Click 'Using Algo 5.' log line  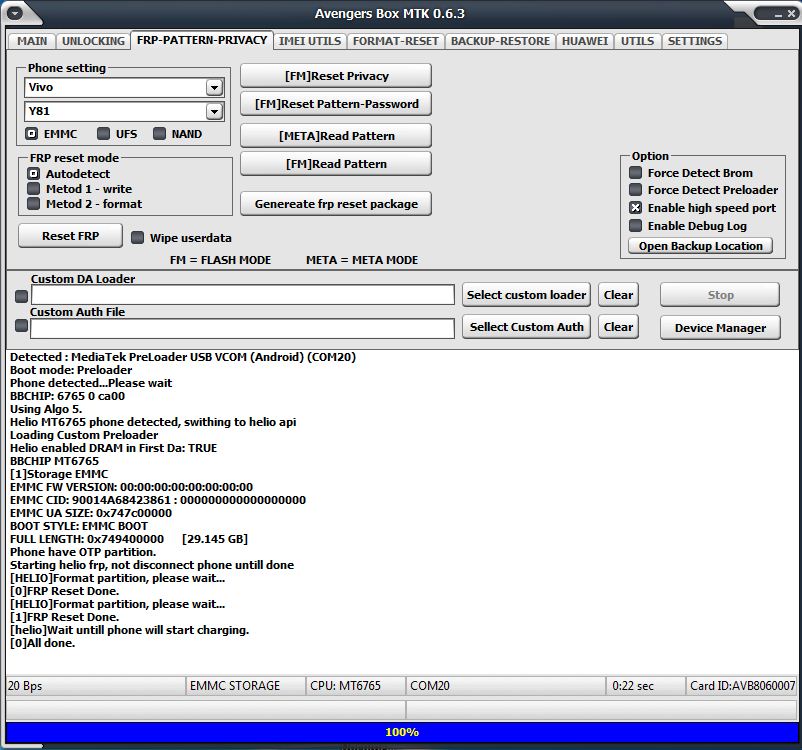[46, 409]
